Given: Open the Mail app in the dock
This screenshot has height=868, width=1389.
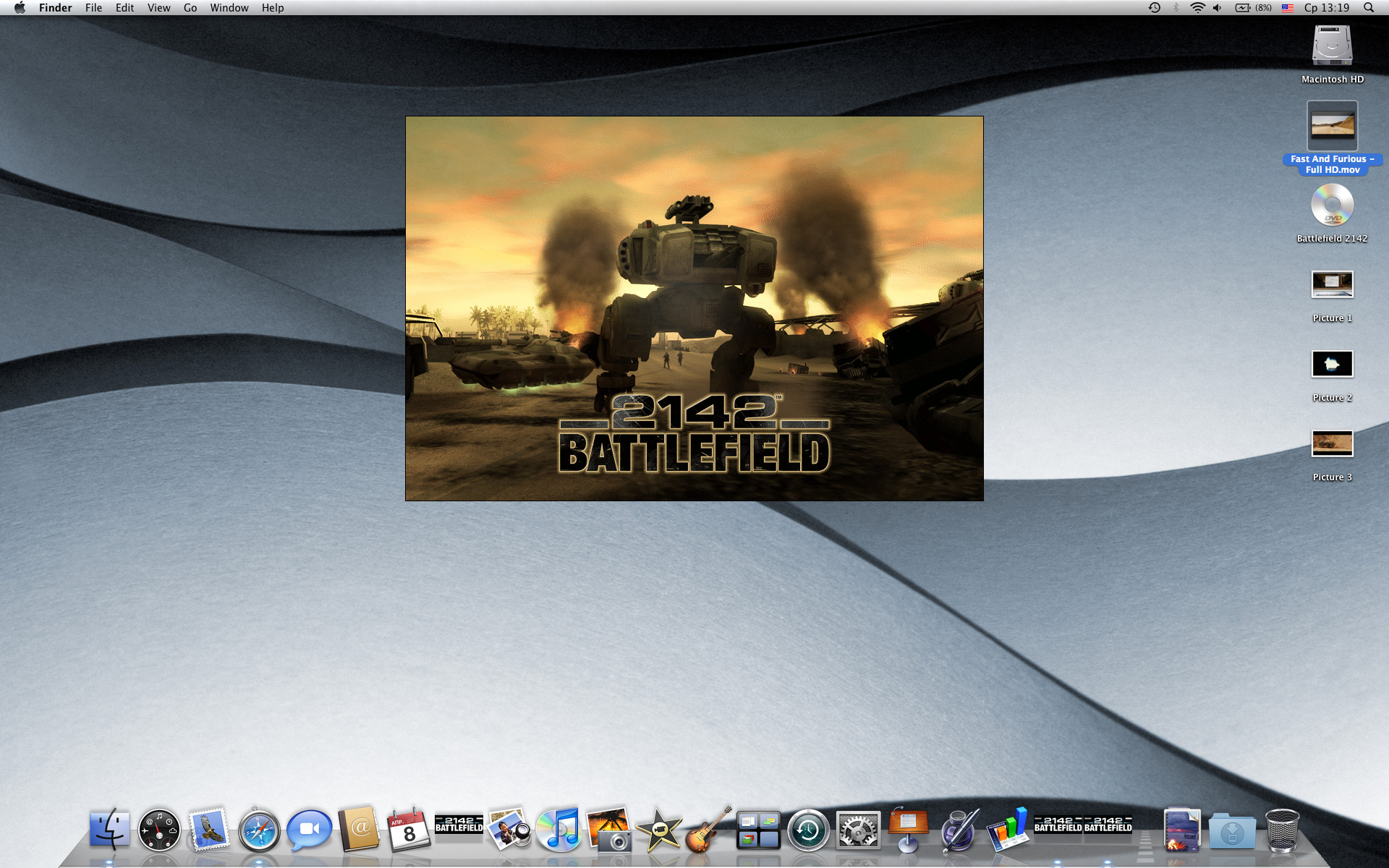Looking at the screenshot, I should (x=209, y=830).
